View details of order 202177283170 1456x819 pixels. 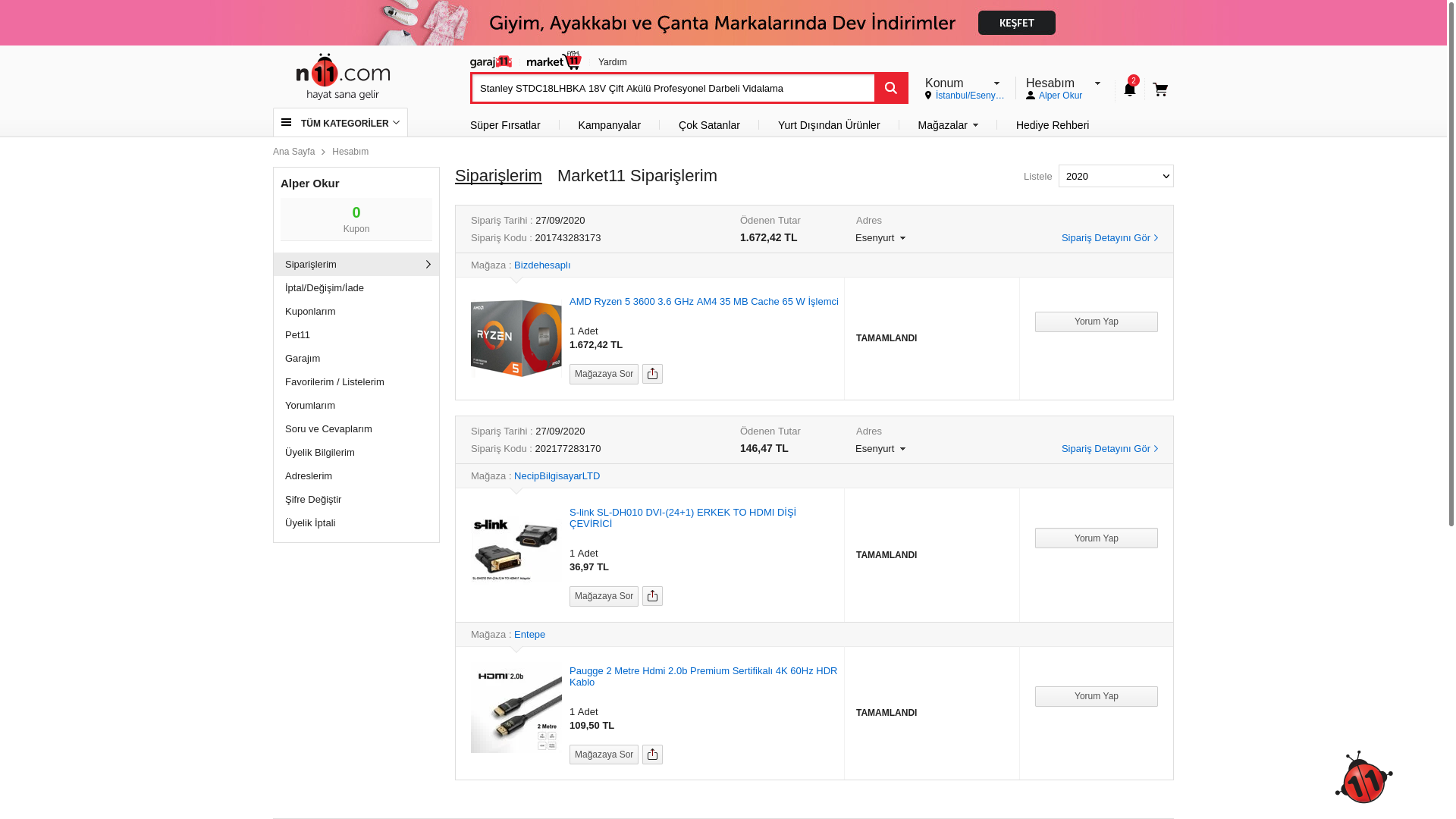click(1109, 449)
